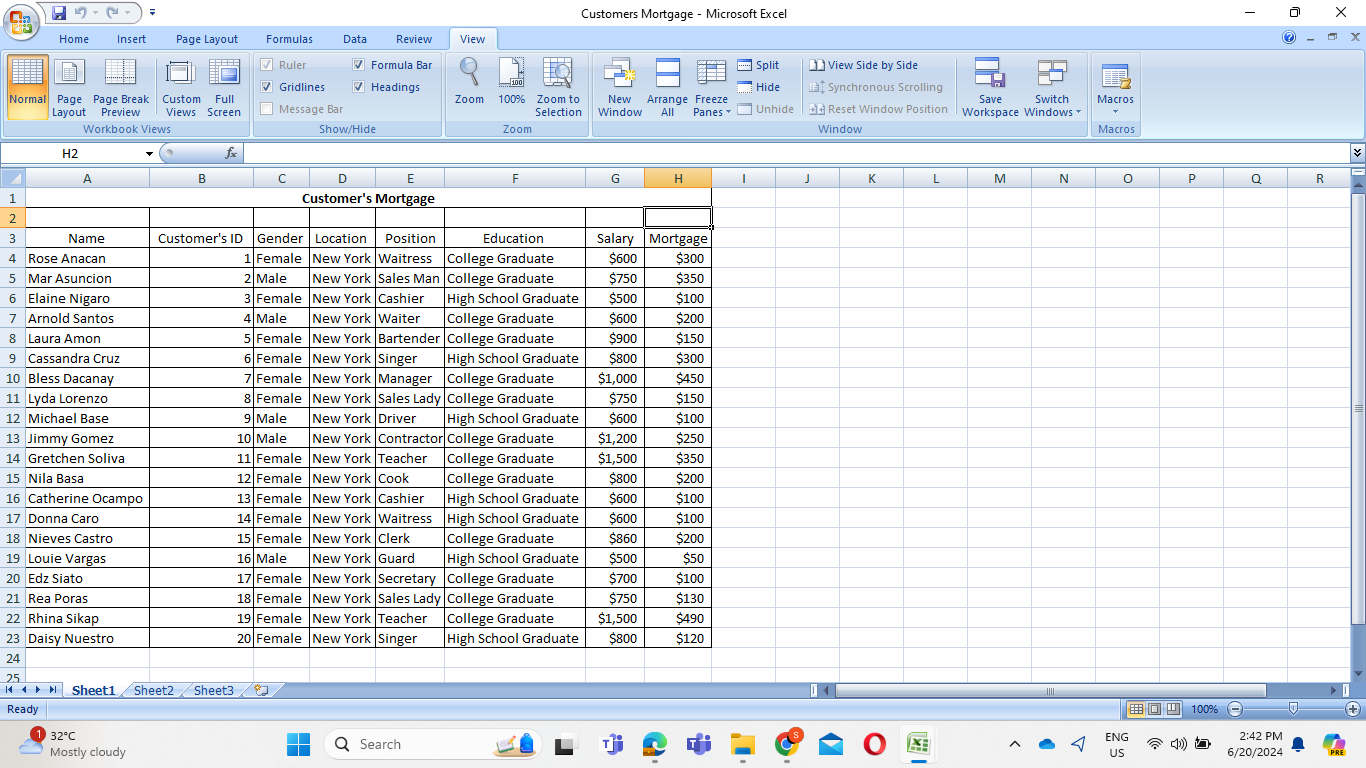Click the Windows taskbar Search box
Image resolution: width=1366 pixels, height=768 pixels.
point(432,744)
